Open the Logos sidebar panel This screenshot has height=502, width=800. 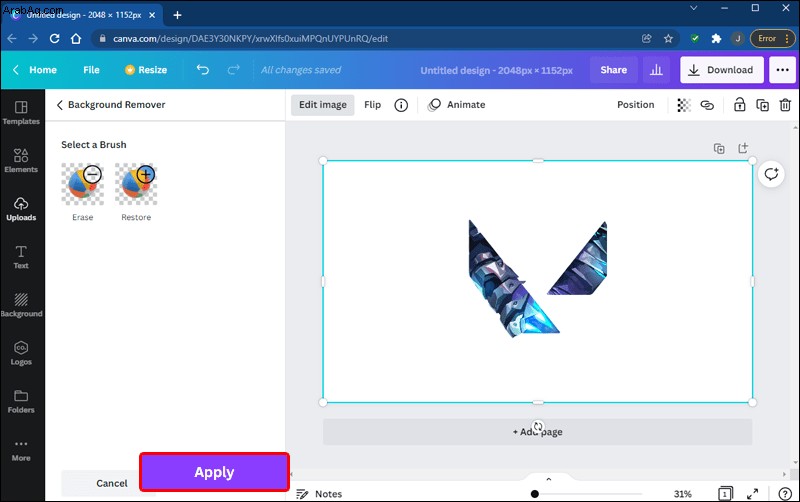(x=21, y=353)
